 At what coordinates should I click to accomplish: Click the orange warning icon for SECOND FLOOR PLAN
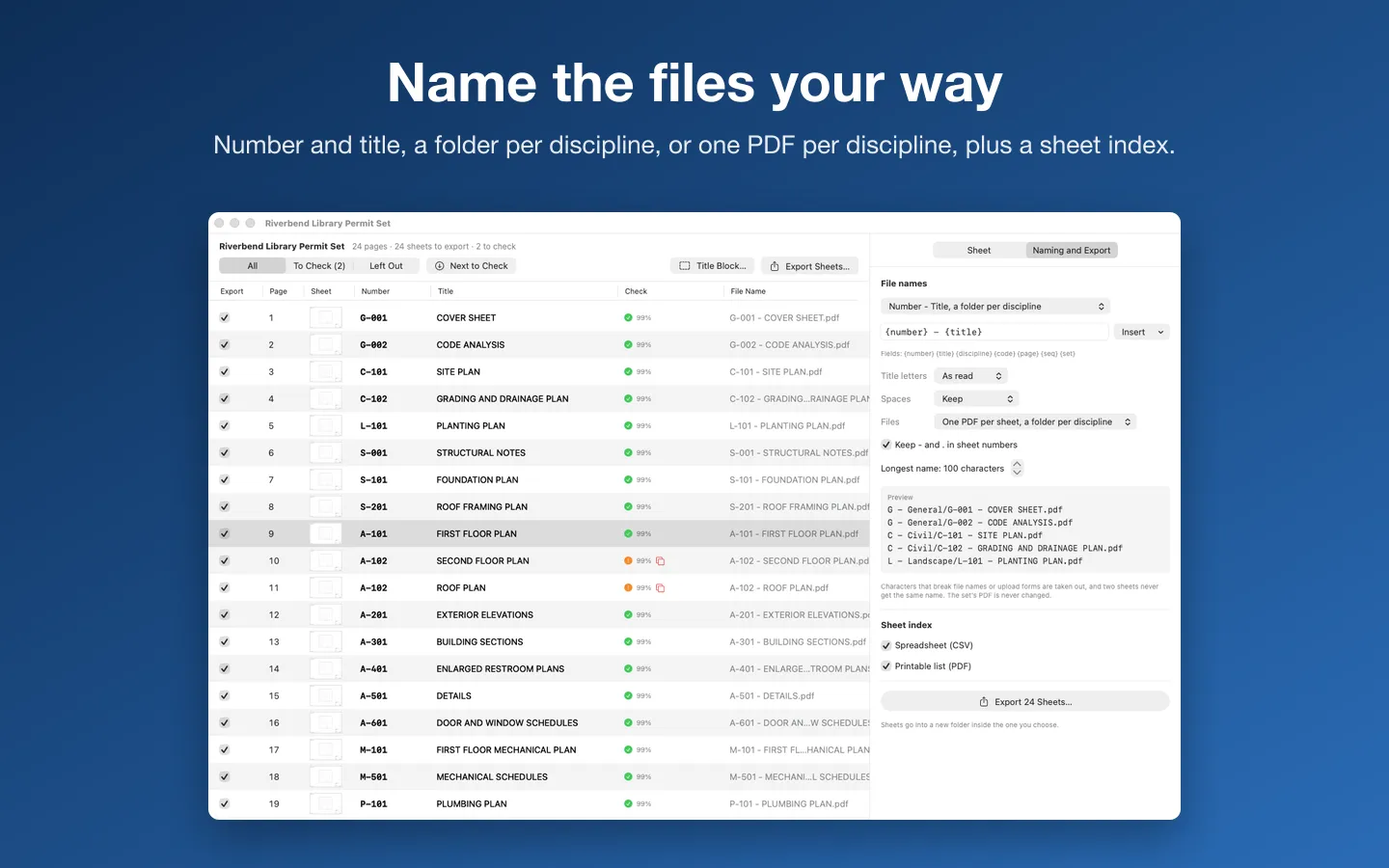tap(628, 560)
